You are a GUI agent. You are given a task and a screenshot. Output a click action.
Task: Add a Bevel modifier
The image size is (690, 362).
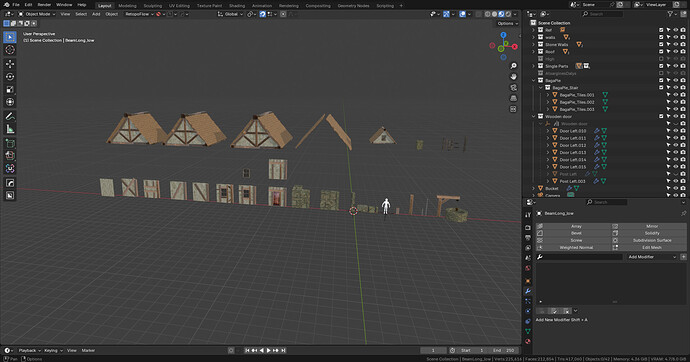573,233
